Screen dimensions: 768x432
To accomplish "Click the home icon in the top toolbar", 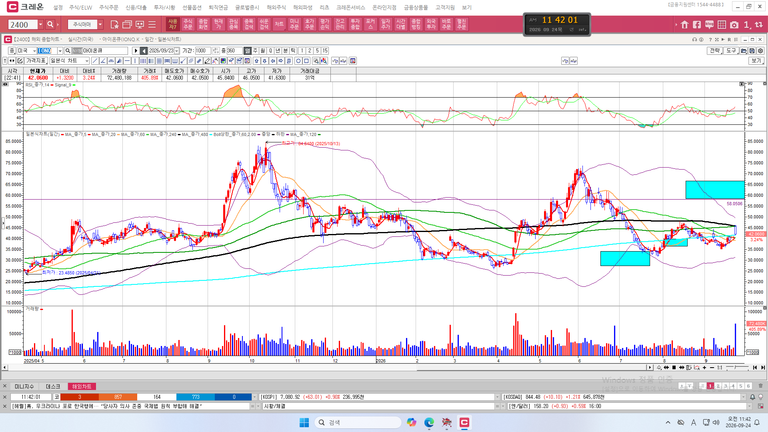I will 684,24.
